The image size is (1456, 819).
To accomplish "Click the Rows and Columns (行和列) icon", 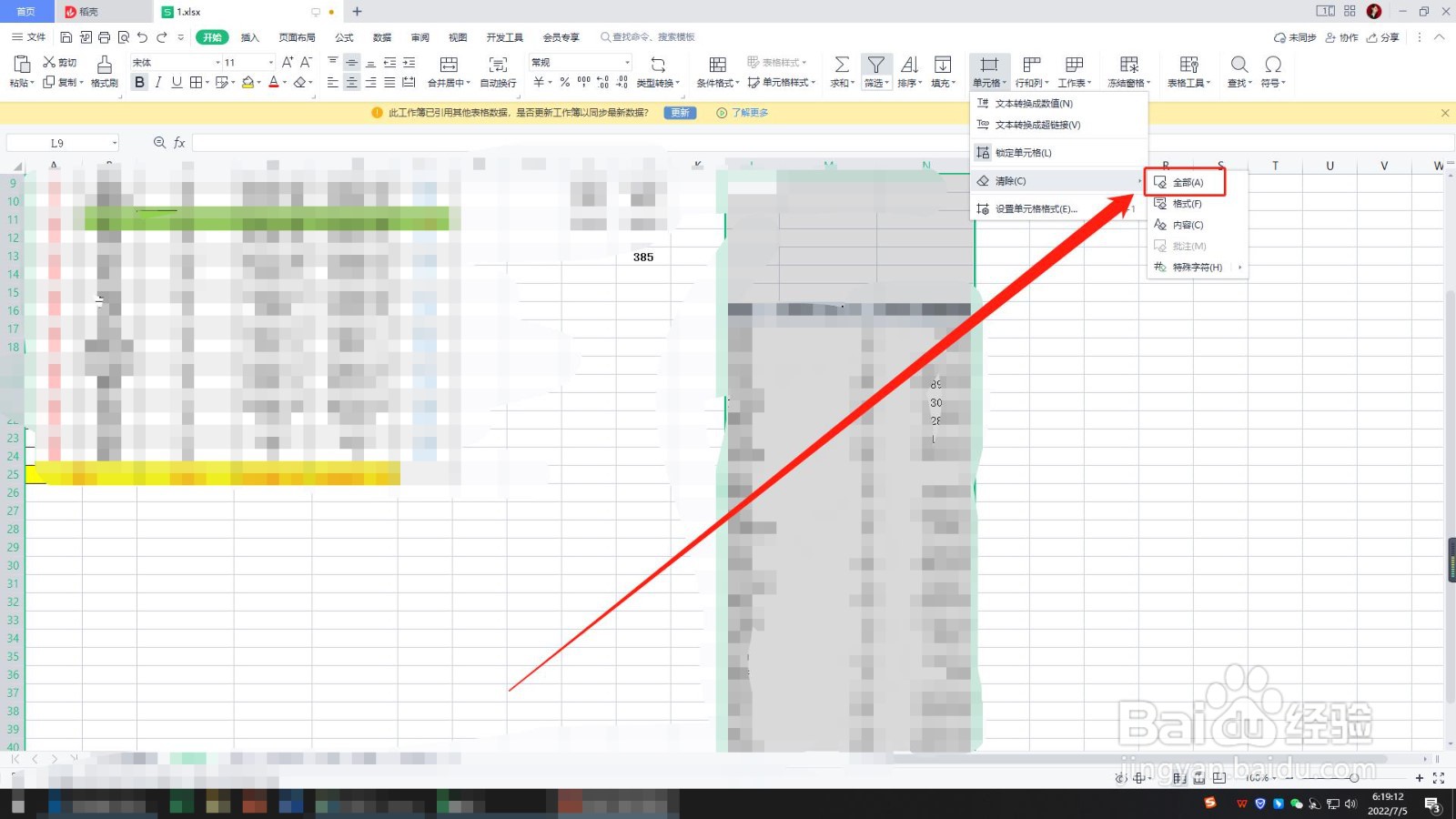I will (1032, 65).
